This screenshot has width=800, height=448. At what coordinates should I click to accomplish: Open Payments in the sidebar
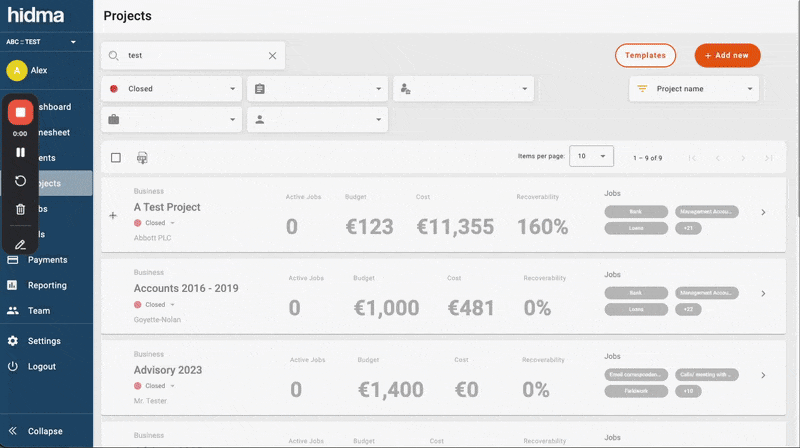pos(46,260)
